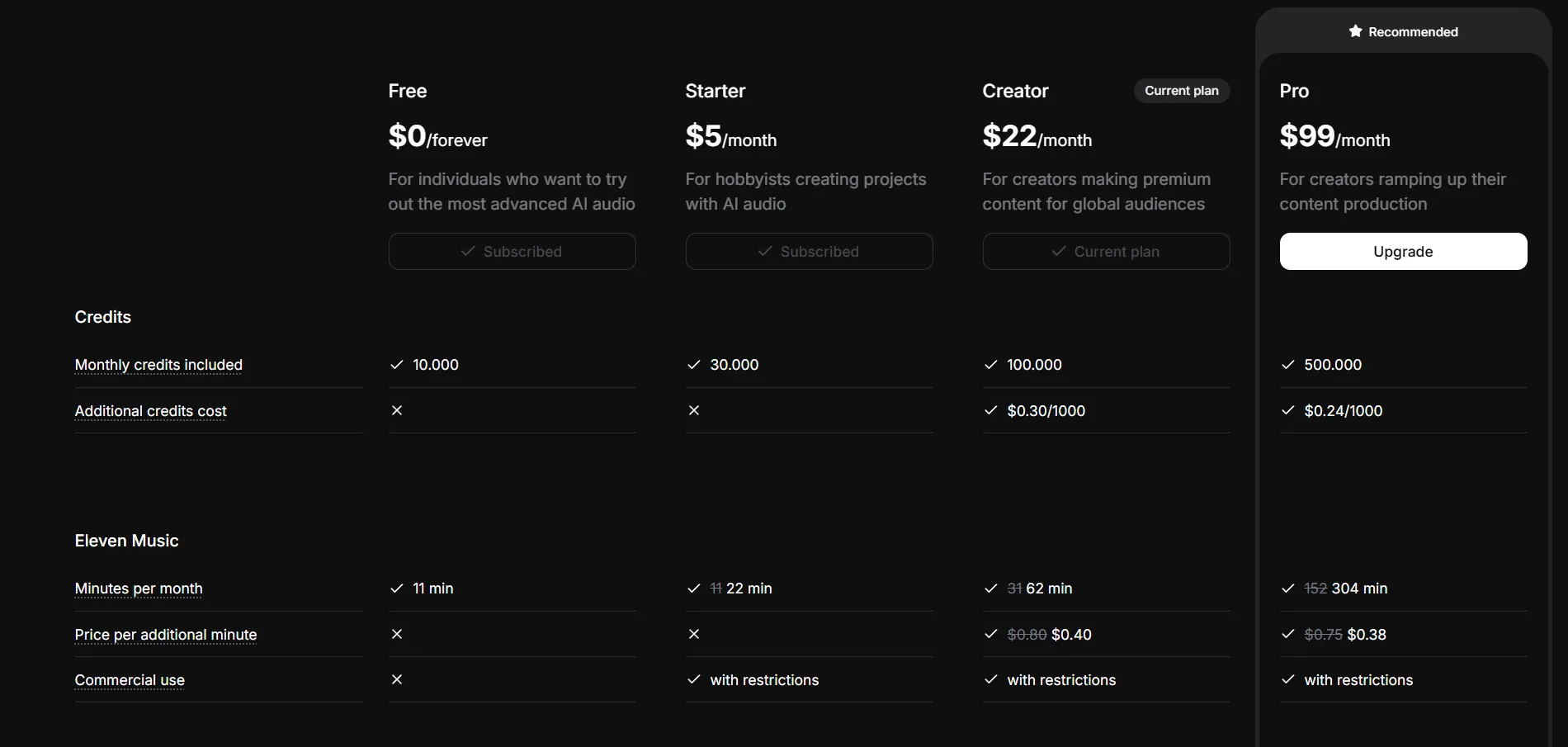Click the checkmark next to $0.30/1000
The width and height of the screenshot is (1568, 747).
pyautogui.click(x=990, y=410)
